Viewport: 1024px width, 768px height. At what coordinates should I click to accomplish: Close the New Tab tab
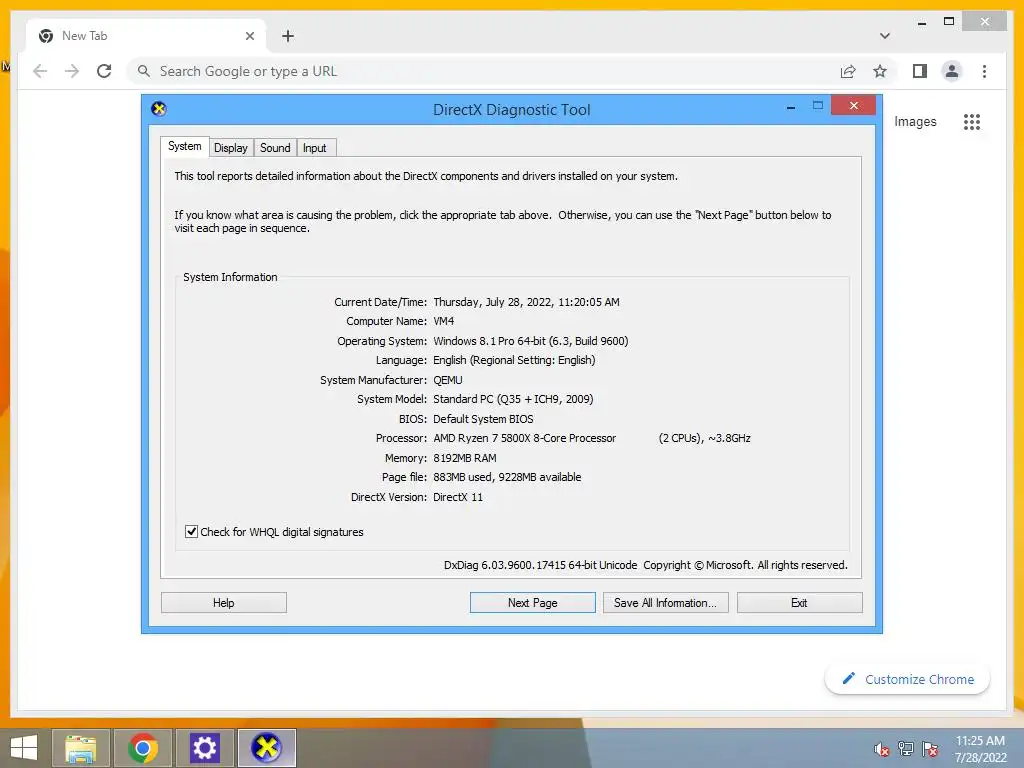249,36
